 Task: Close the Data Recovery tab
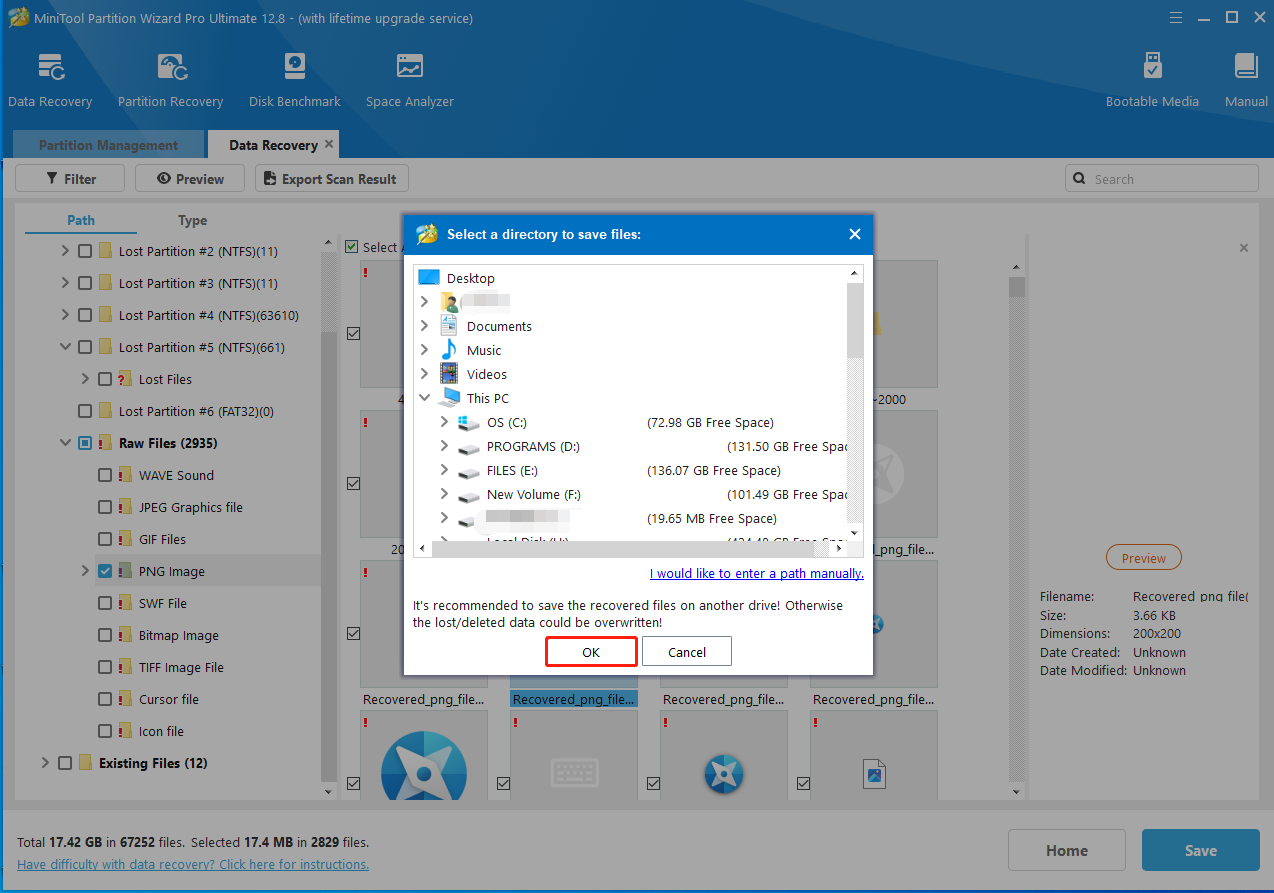pos(329,144)
